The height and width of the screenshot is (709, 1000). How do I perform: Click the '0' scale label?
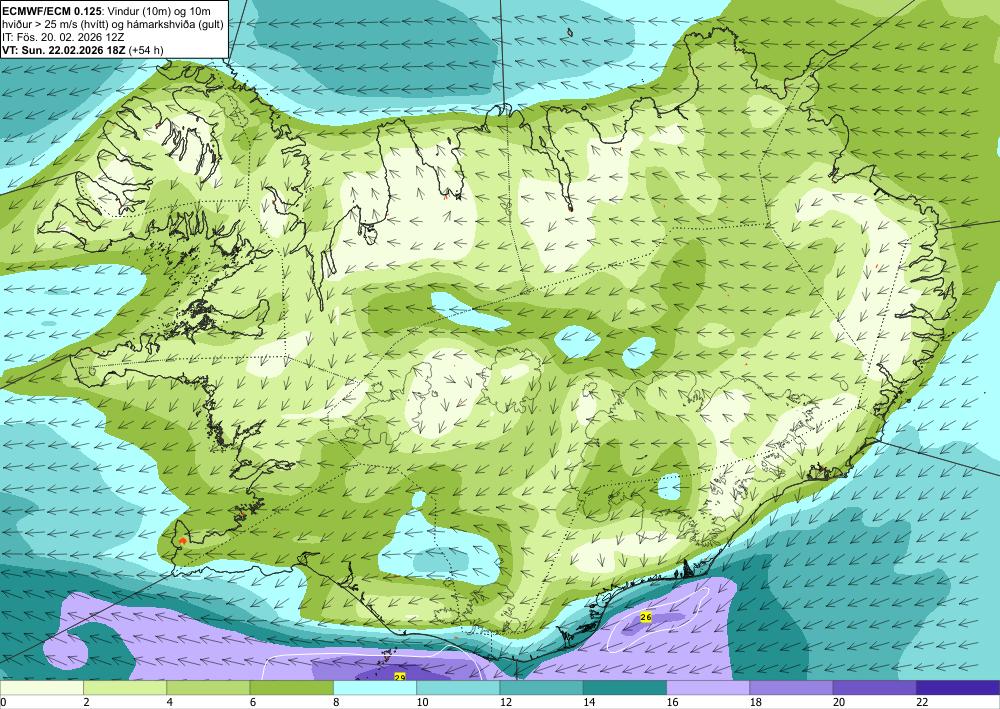(x=3, y=703)
